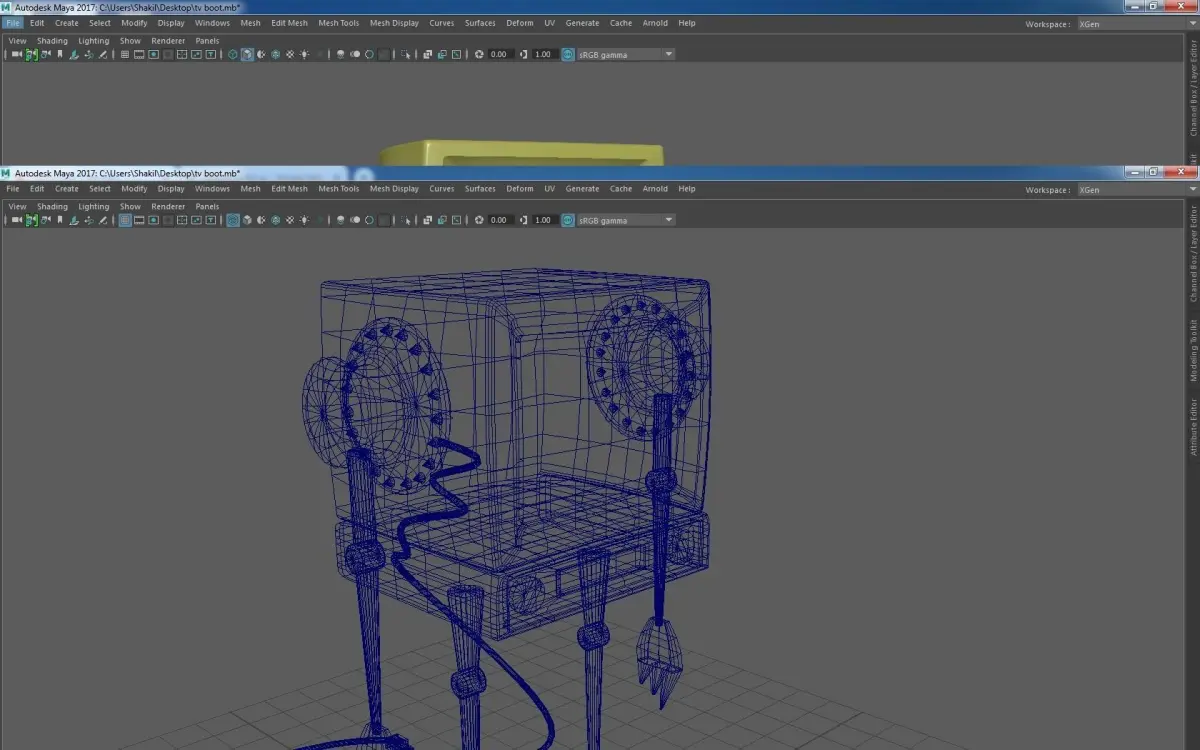Viewport: 1200px width, 750px height.
Task: Open camera attributes icon in front window
Action: (x=45, y=220)
